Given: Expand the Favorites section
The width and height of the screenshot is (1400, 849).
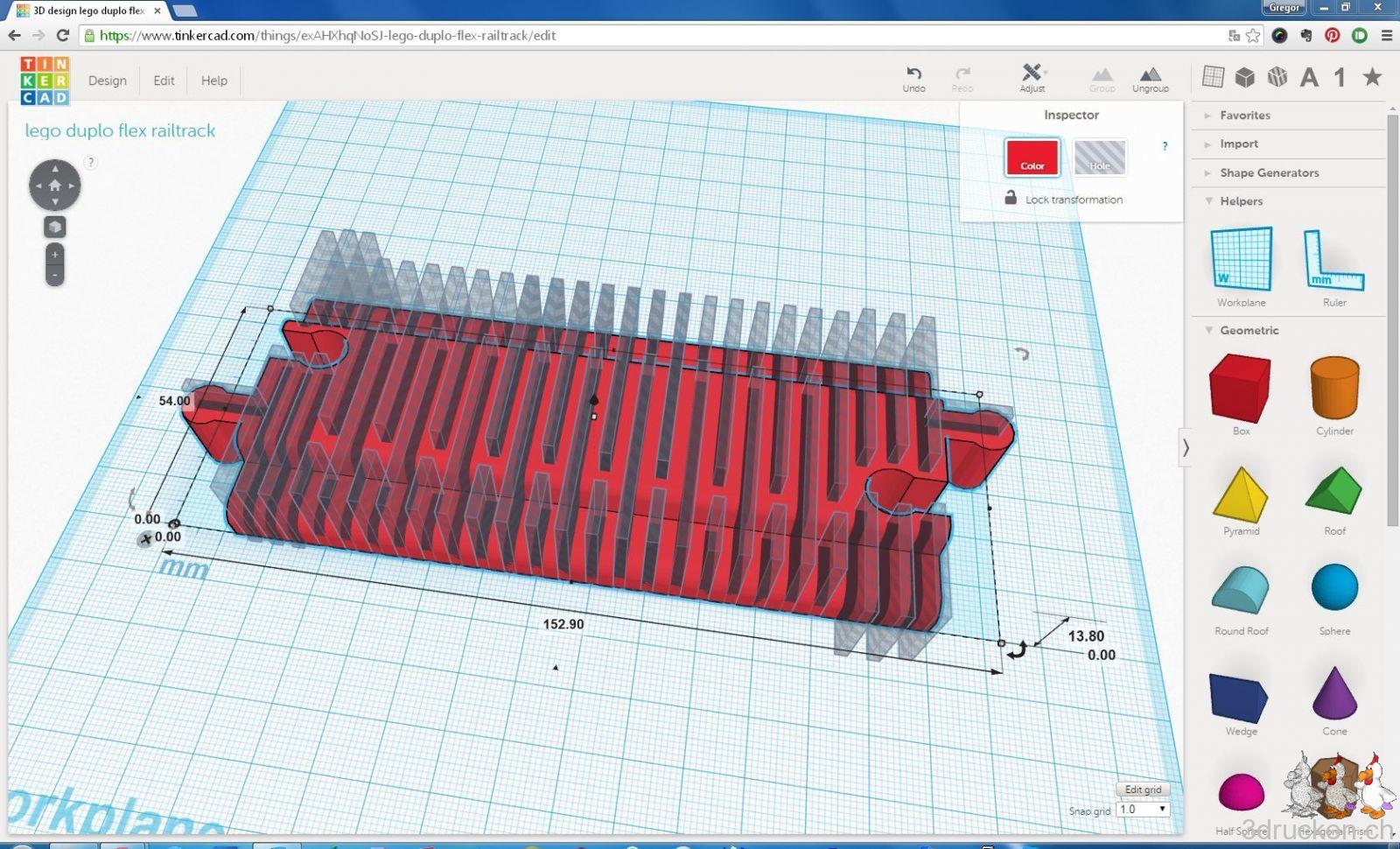Looking at the screenshot, I should click(1244, 116).
